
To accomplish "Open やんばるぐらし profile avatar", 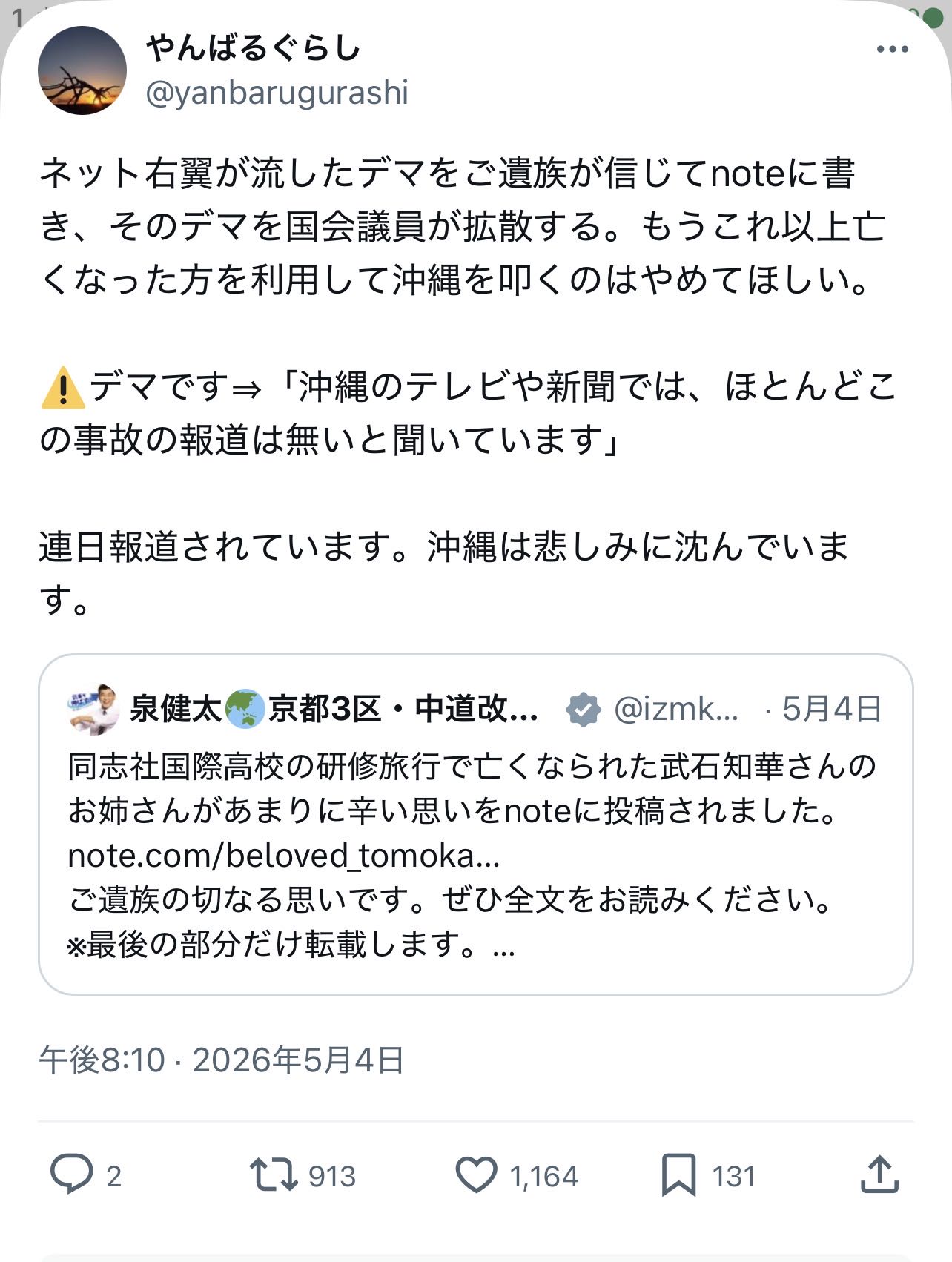I will [82, 70].
